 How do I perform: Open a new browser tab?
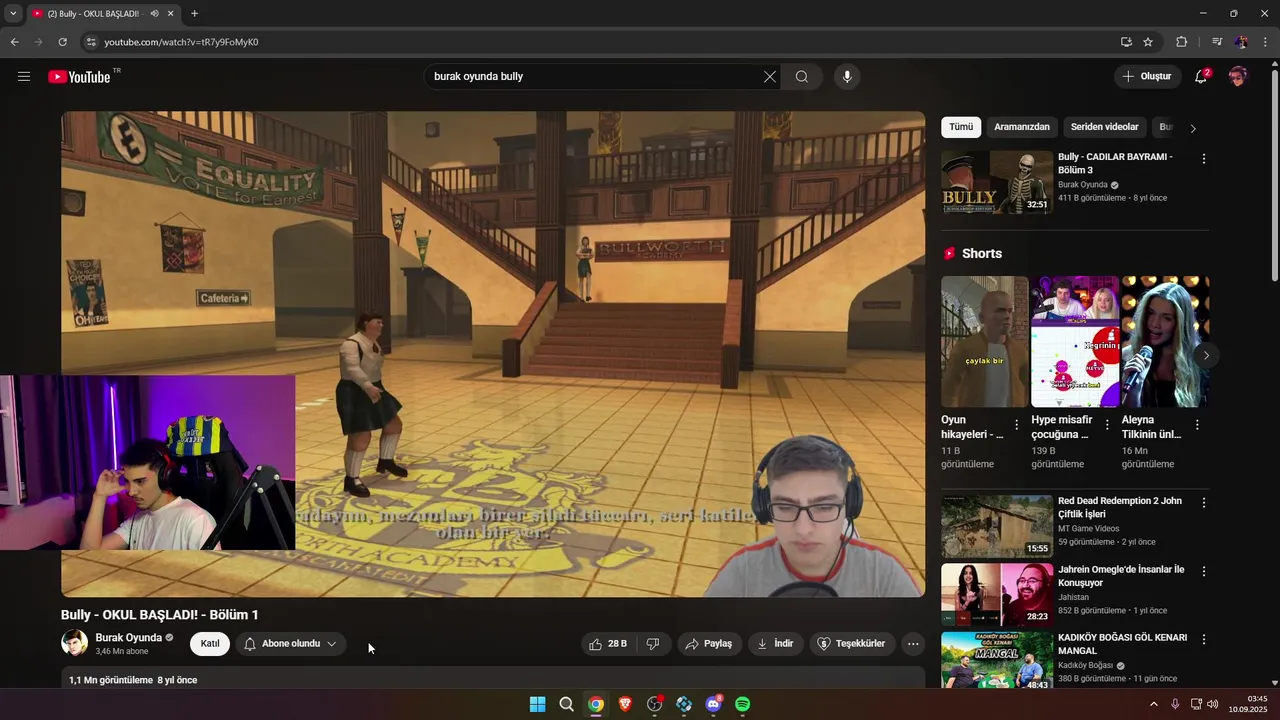(194, 14)
